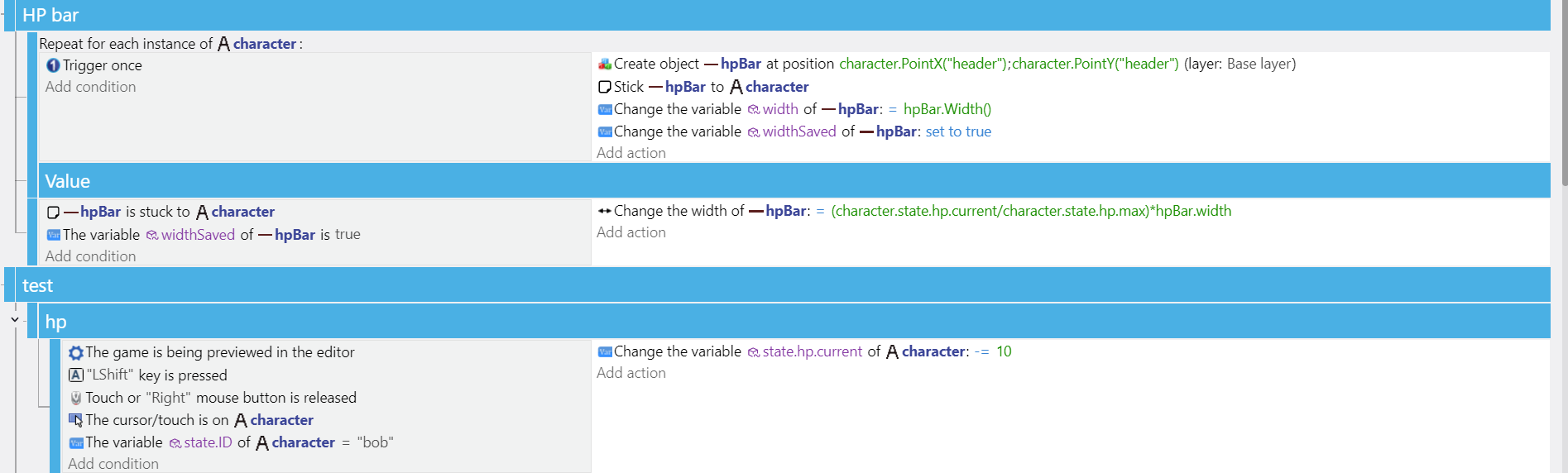The width and height of the screenshot is (1568, 473).
Task: Click the Right mouse button released icon
Action: pos(76,398)
